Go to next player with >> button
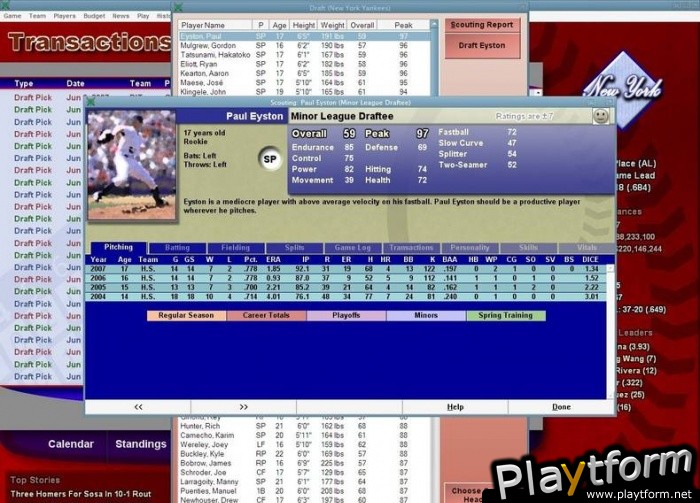Viewport: 700px width, 503px height. point(243,407)
